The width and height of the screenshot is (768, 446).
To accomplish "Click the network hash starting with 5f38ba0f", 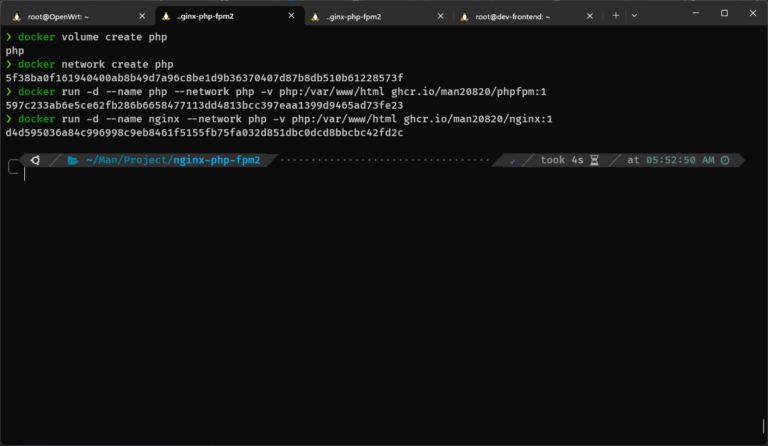I will point(204,78).
